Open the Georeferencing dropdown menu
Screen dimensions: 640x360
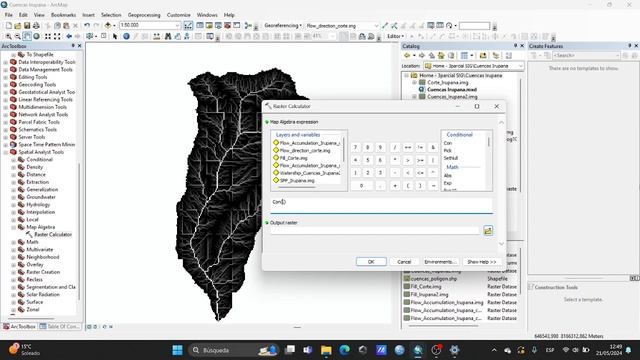tap(283, 25)
